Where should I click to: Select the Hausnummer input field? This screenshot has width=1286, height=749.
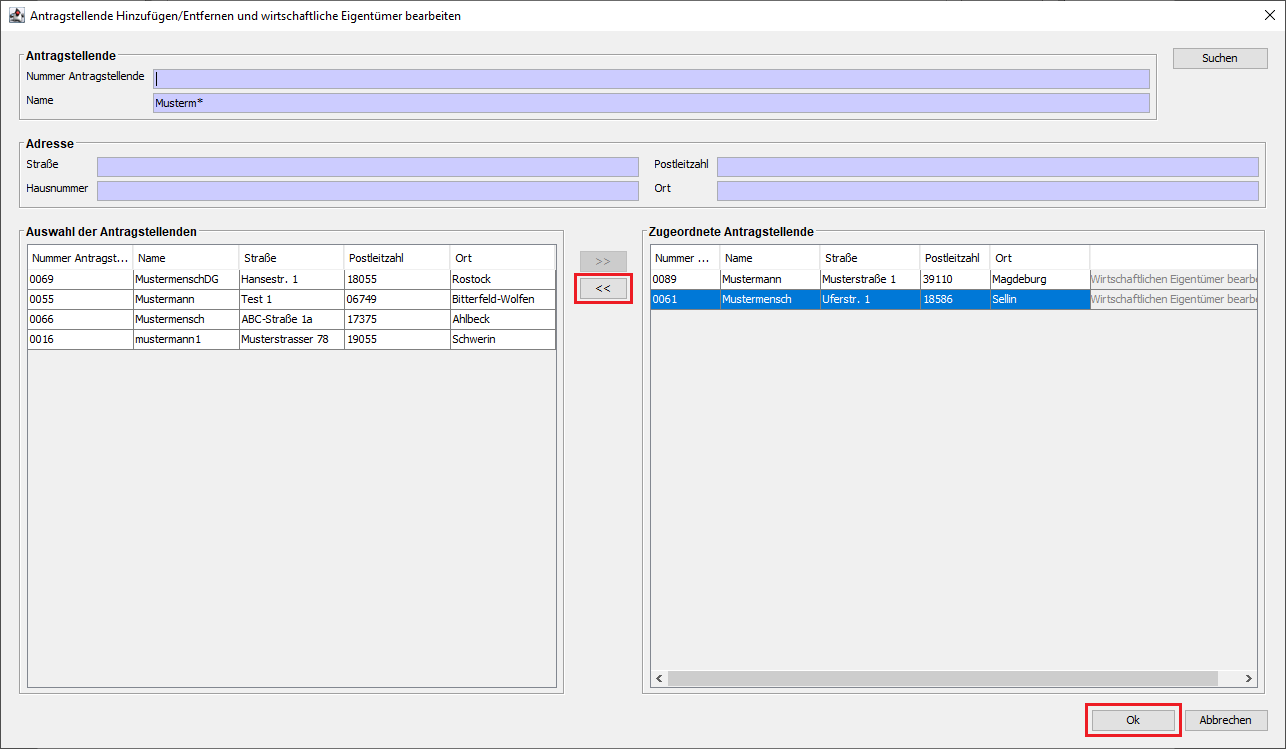point(367,191)
